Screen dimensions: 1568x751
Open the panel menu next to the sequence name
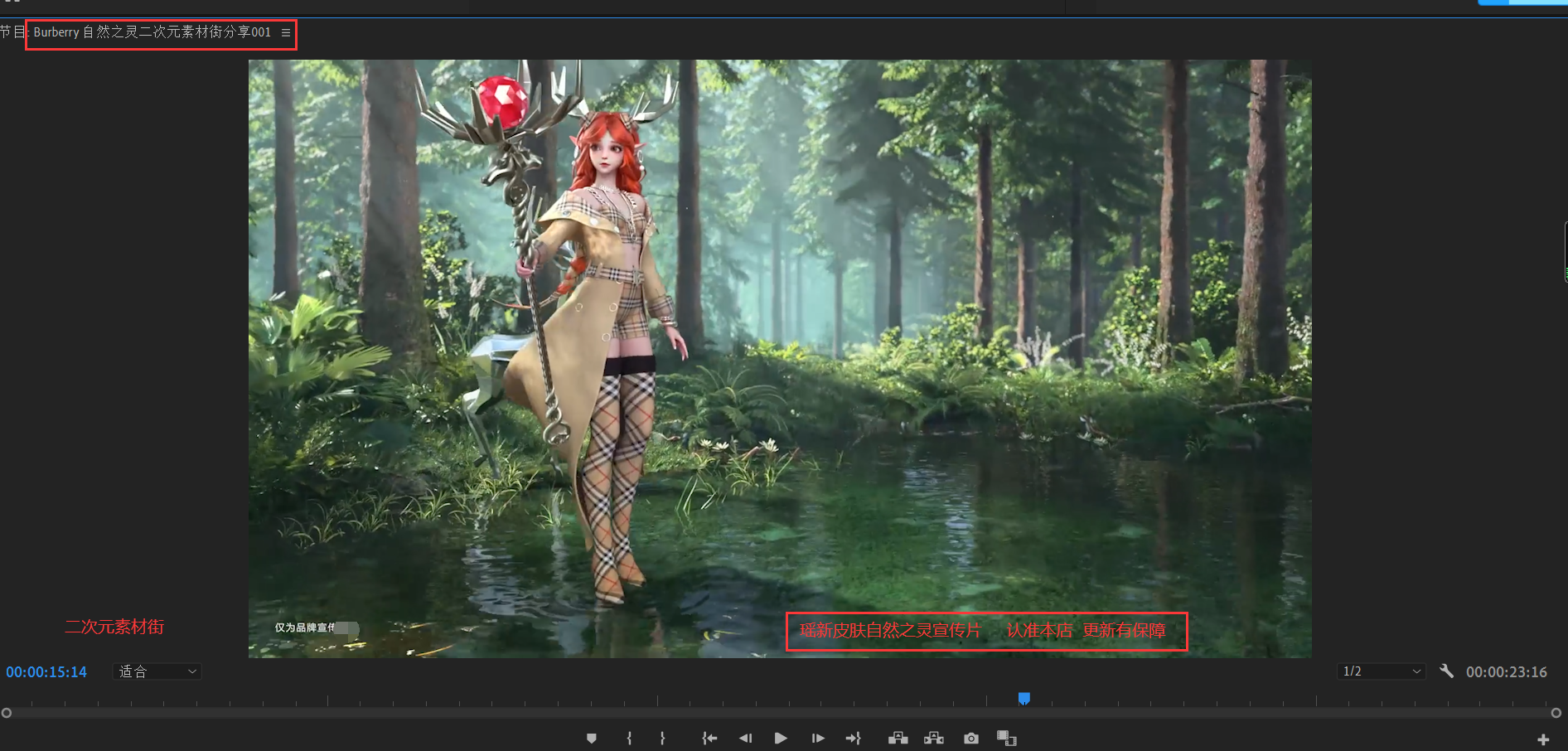point(286,32)
